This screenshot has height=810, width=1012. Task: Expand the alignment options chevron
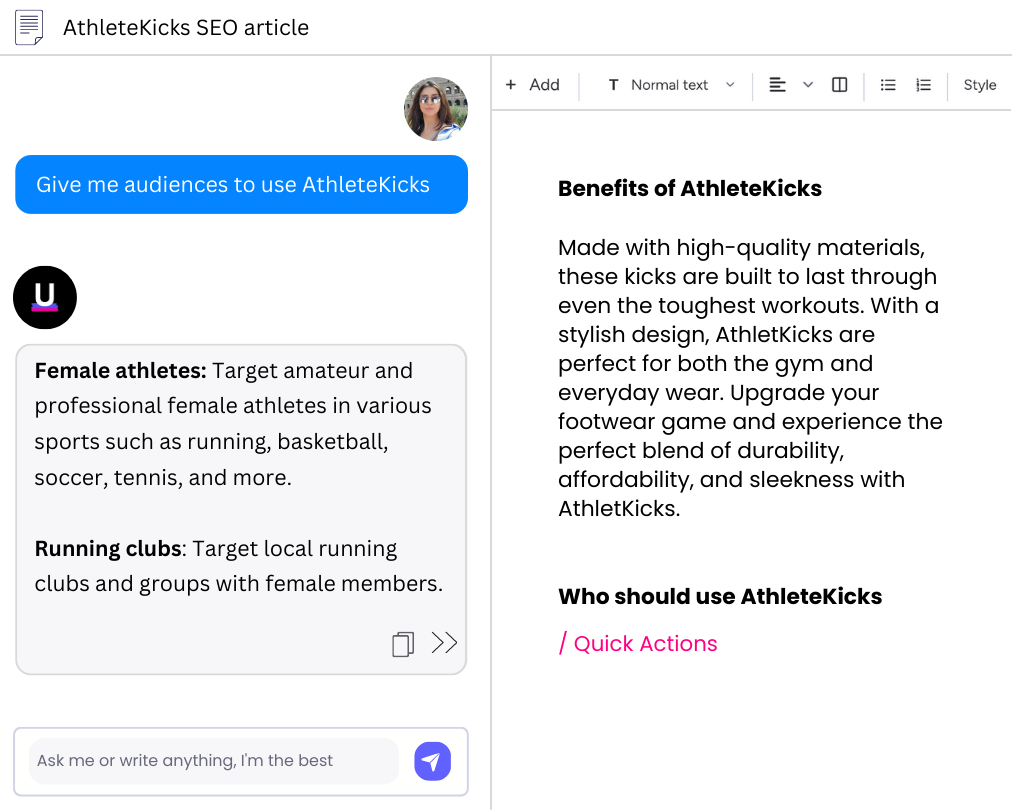(x=808, y=85)
